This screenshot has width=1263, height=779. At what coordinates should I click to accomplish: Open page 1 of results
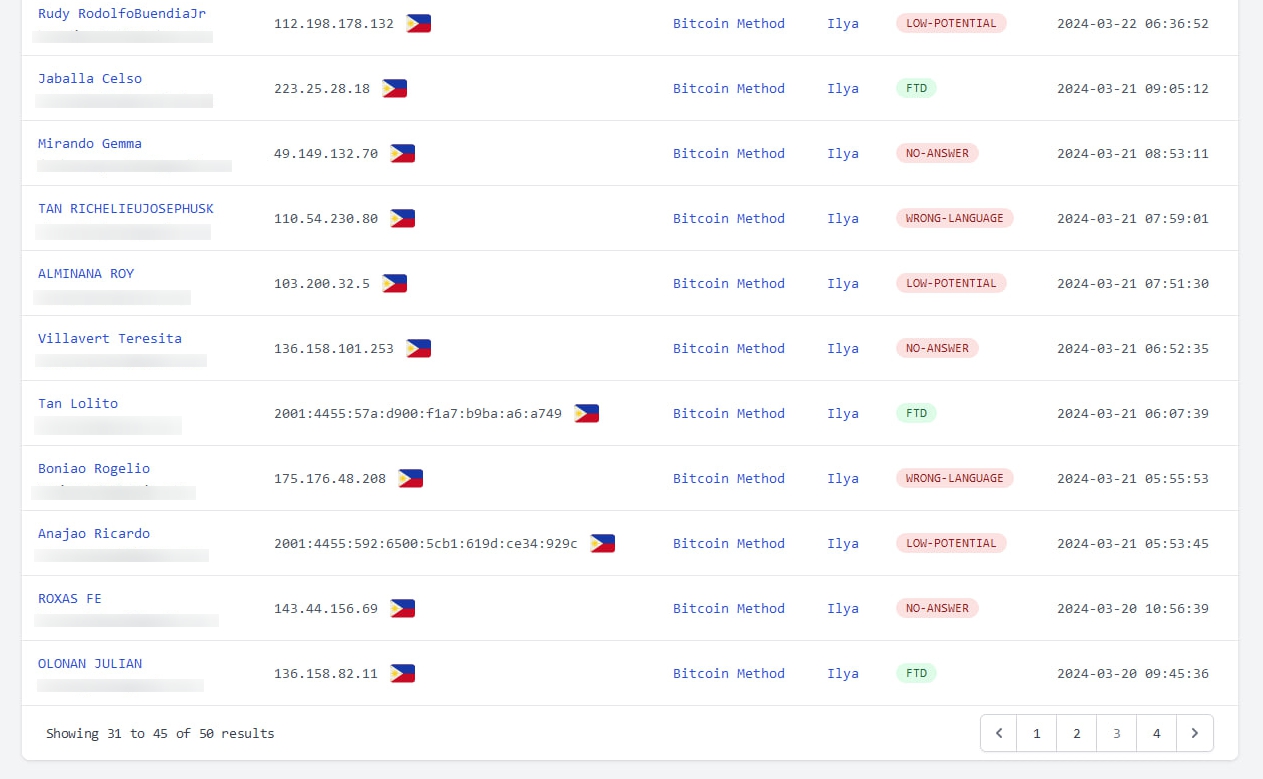[1037, 733]
